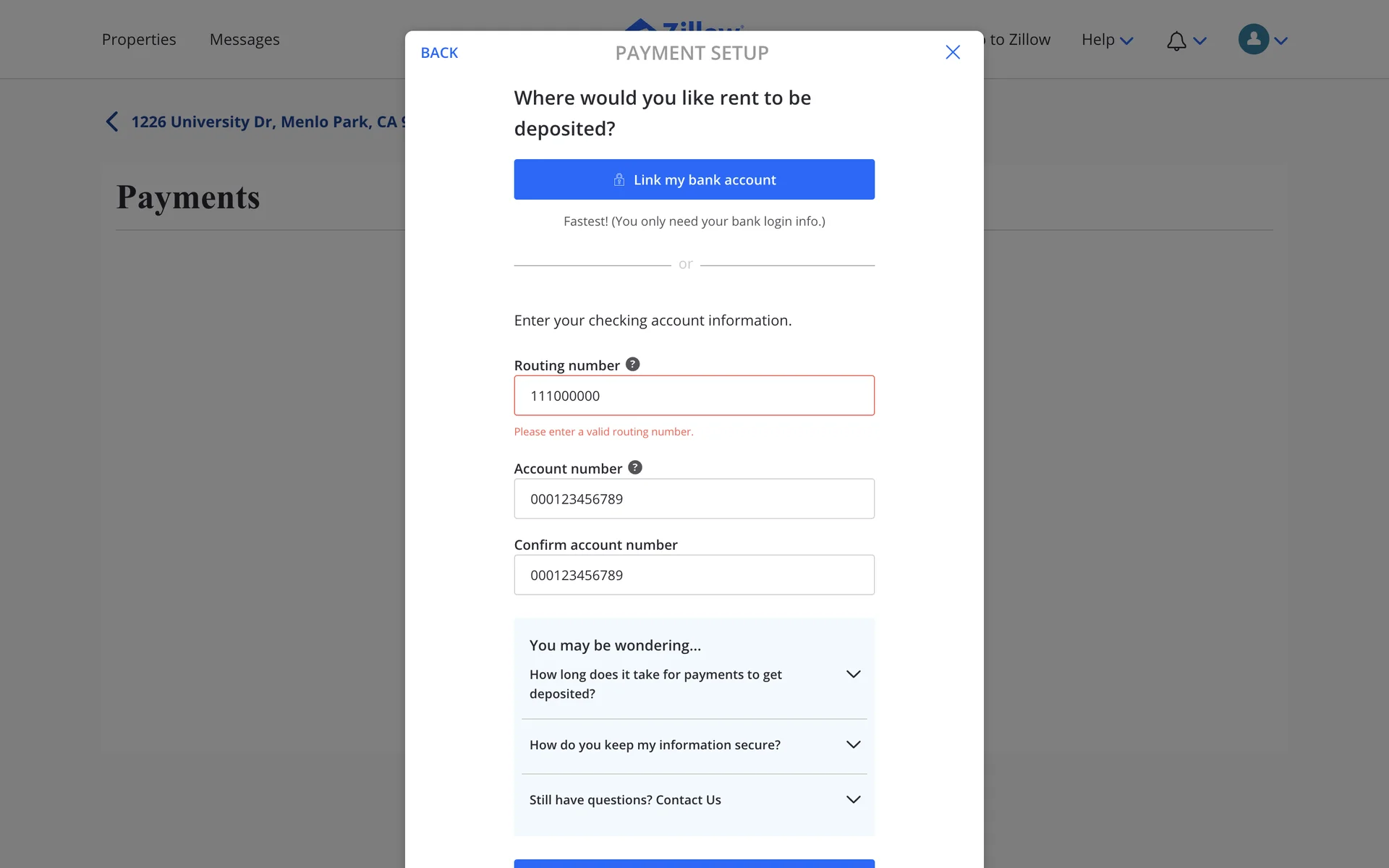
Task: Go to the Messages menu item
Action: click(245, 40)
